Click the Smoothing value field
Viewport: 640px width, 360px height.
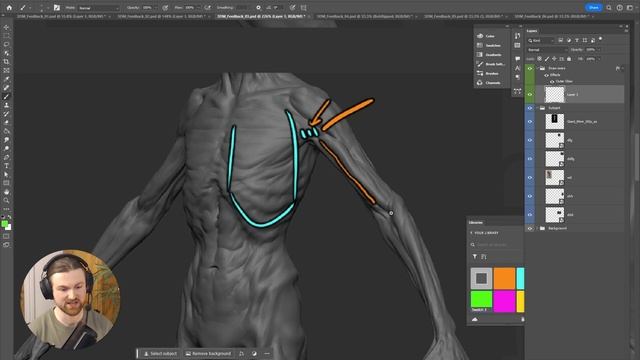pyautogui.click(x=242, y=8)
